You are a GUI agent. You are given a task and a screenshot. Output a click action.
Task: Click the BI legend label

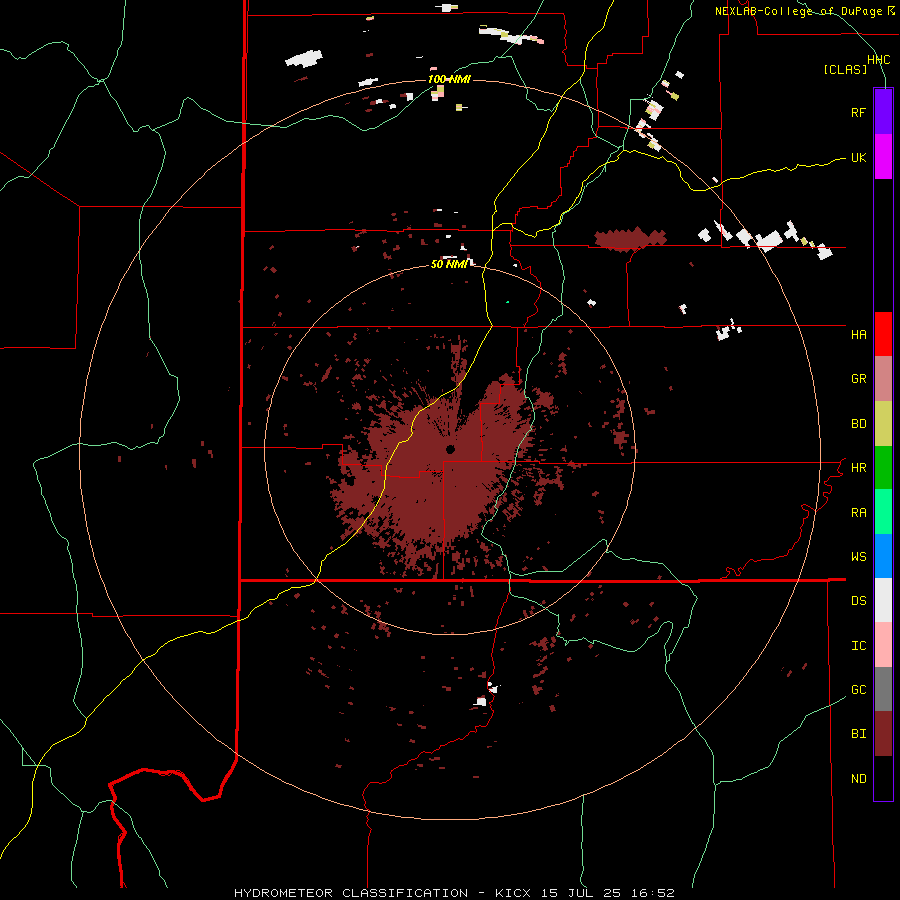(858, 734)
